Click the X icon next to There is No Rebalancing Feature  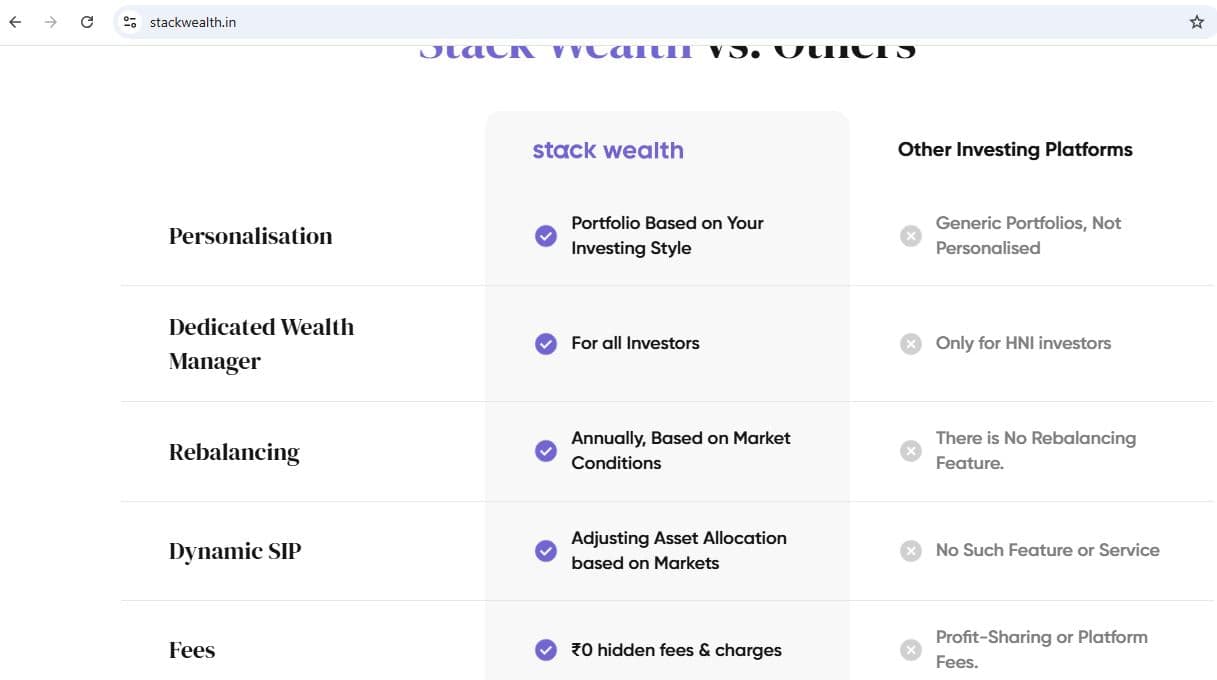(x=911, y=451)
